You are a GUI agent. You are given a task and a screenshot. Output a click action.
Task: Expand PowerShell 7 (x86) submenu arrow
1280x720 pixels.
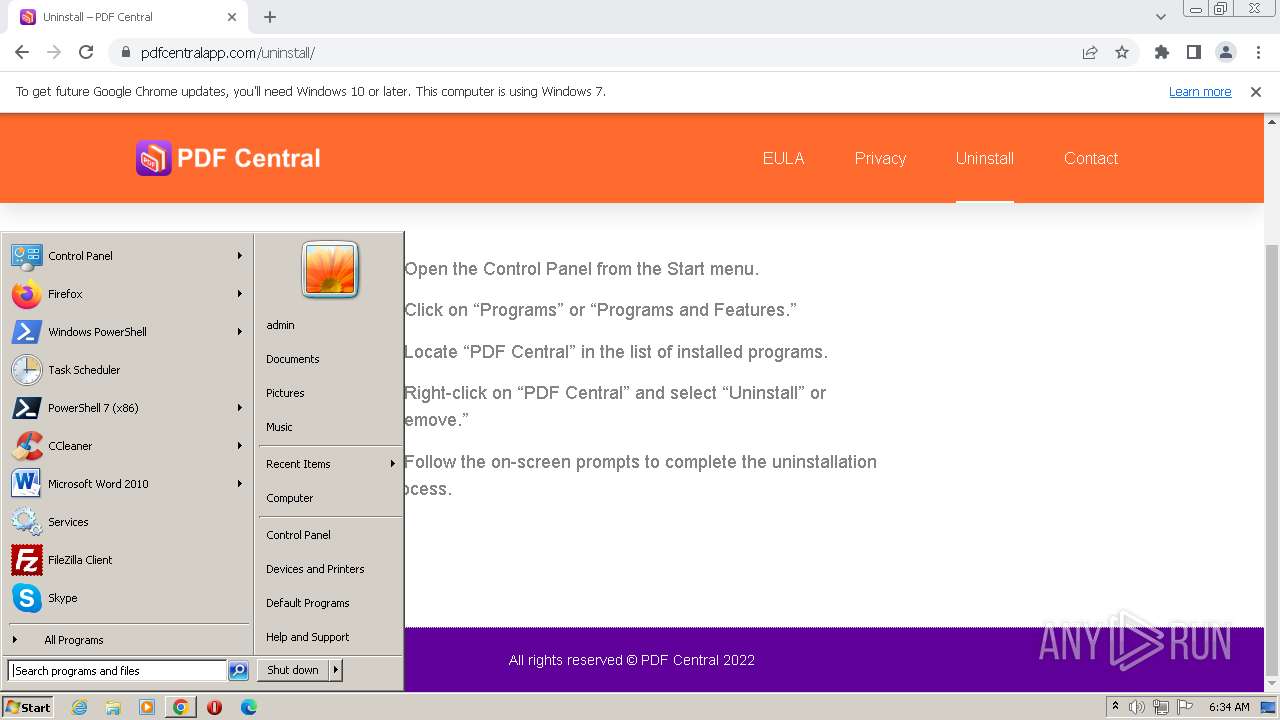(240, 408)
